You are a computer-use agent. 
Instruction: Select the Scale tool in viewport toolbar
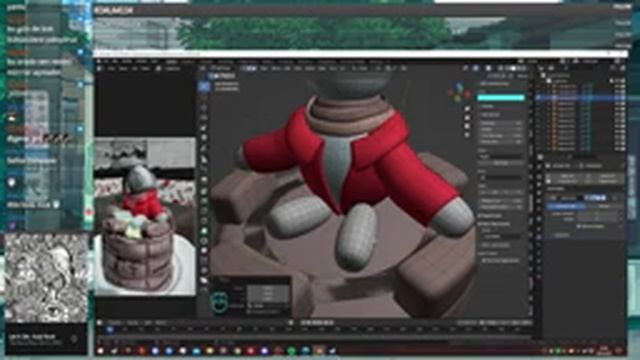click(204, 128)
